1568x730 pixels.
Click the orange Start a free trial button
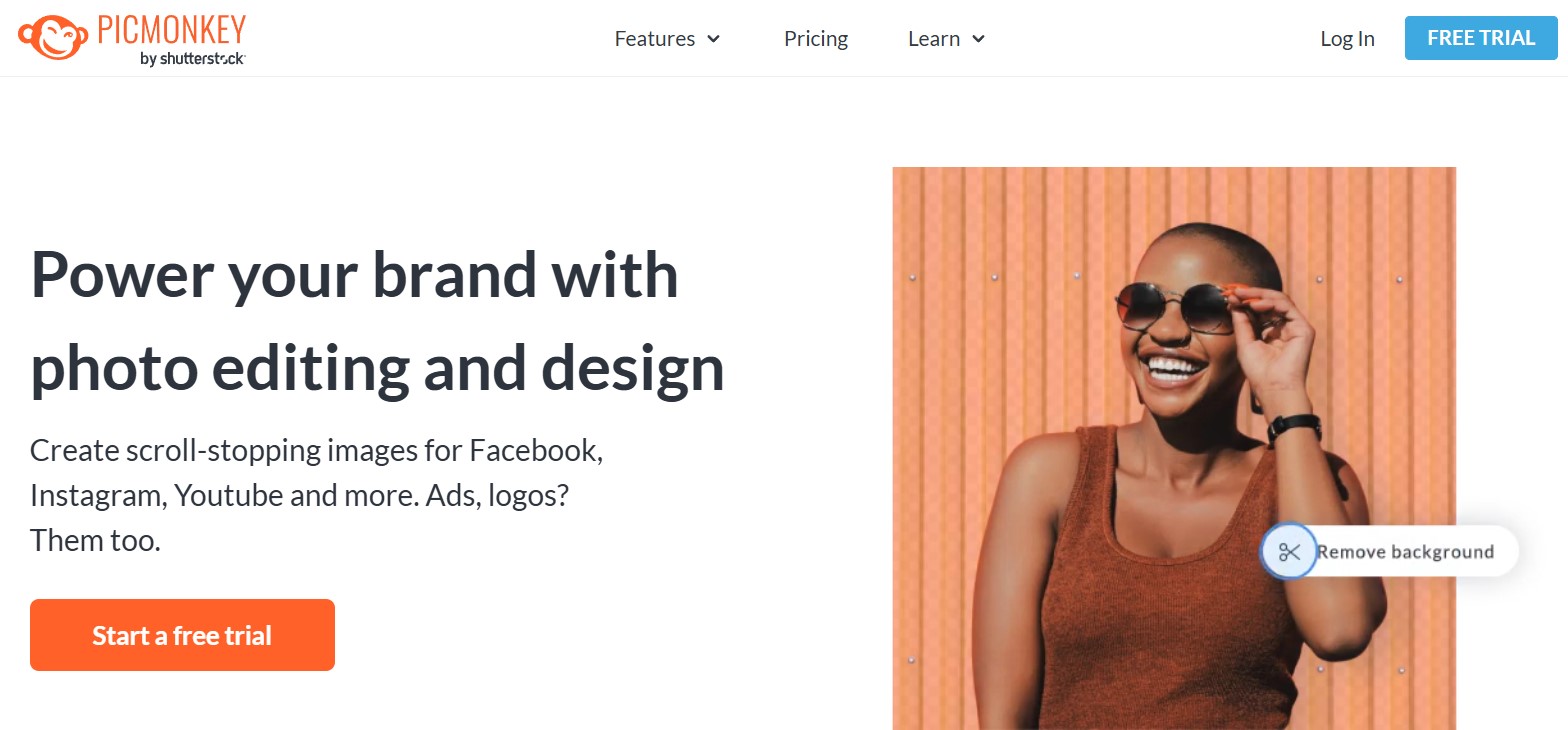[182, 635]
